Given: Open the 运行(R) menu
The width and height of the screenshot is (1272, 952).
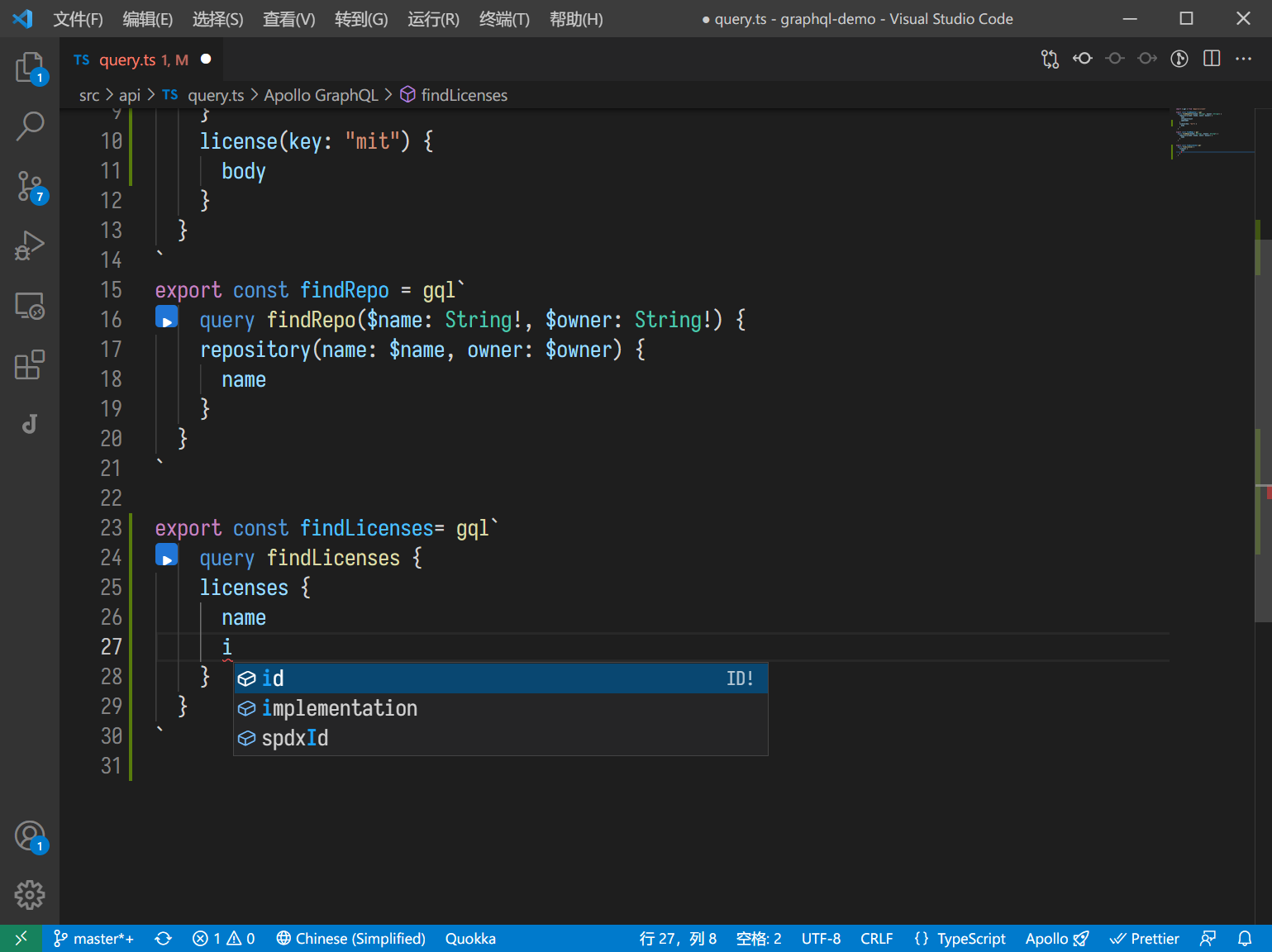Looking at the screenshot, I should click(433, 19).
